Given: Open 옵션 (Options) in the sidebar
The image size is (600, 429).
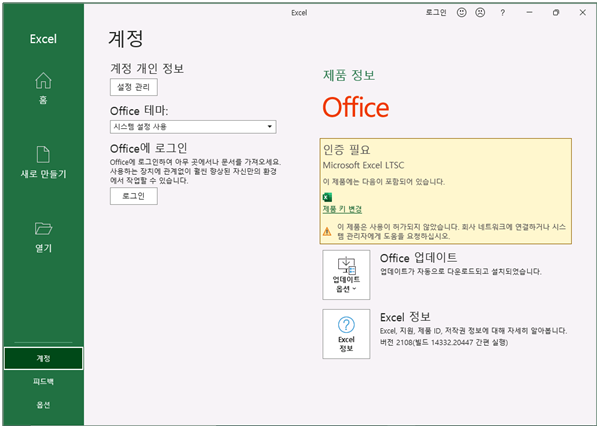Looking at the screenshot, I should point(43,405).
